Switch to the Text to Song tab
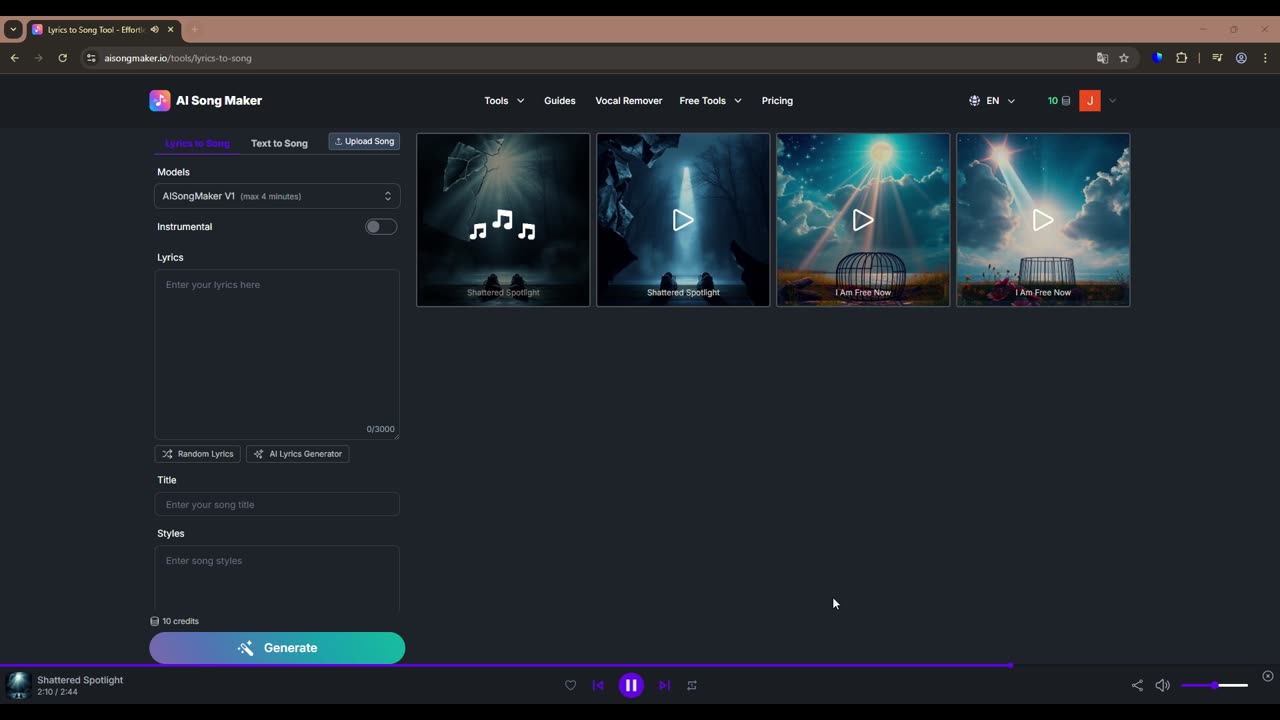Viewport: 1280px width, 720px height. click(x=279, y=143)
